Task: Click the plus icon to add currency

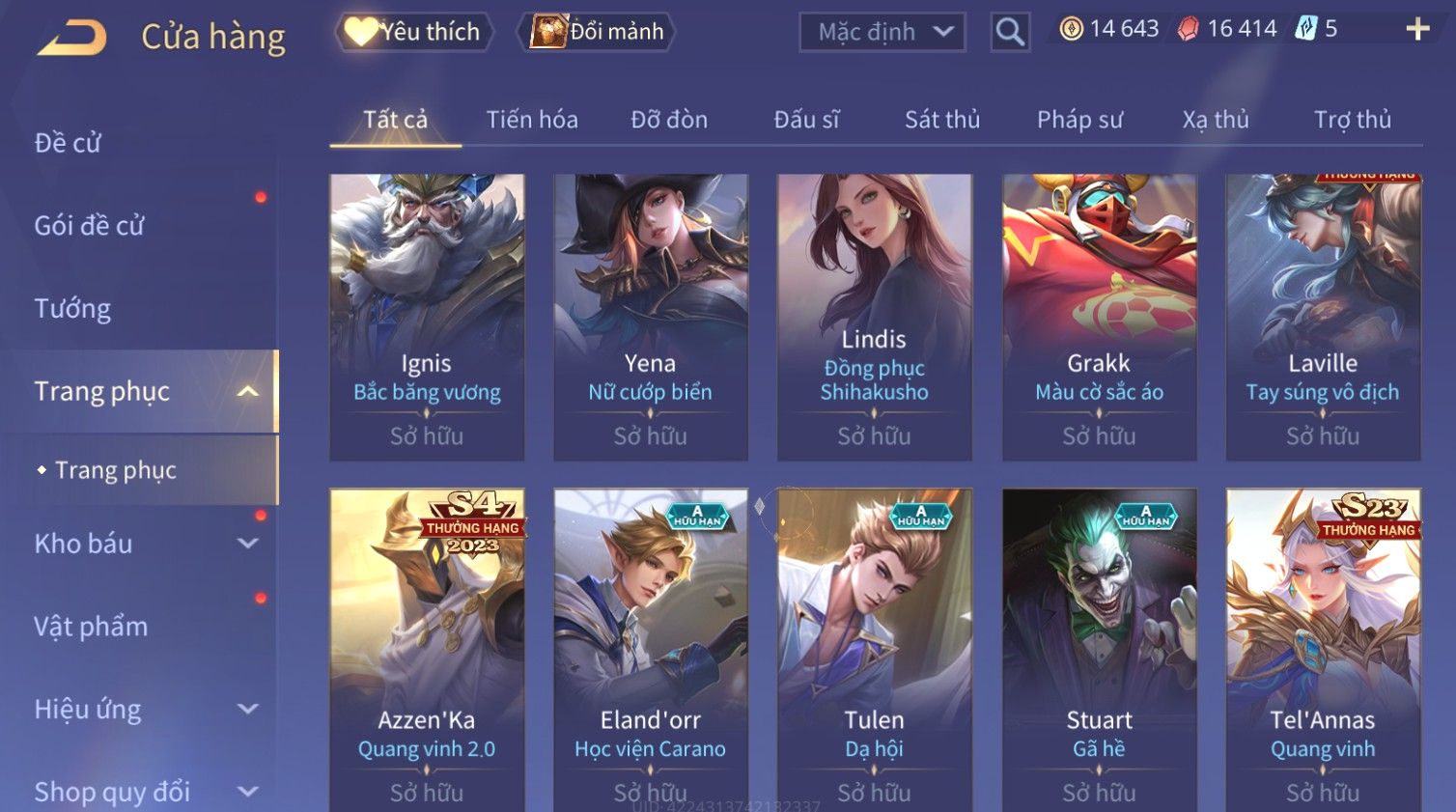Action: tap(1417, 29)
